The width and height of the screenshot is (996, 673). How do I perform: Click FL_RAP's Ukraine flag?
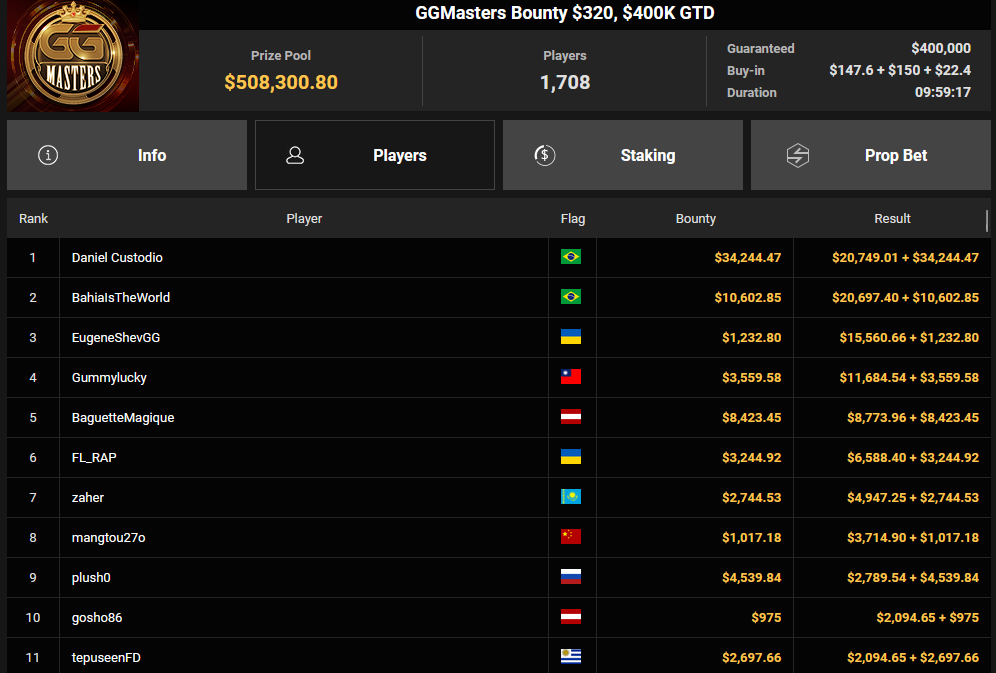click(570, 456)
